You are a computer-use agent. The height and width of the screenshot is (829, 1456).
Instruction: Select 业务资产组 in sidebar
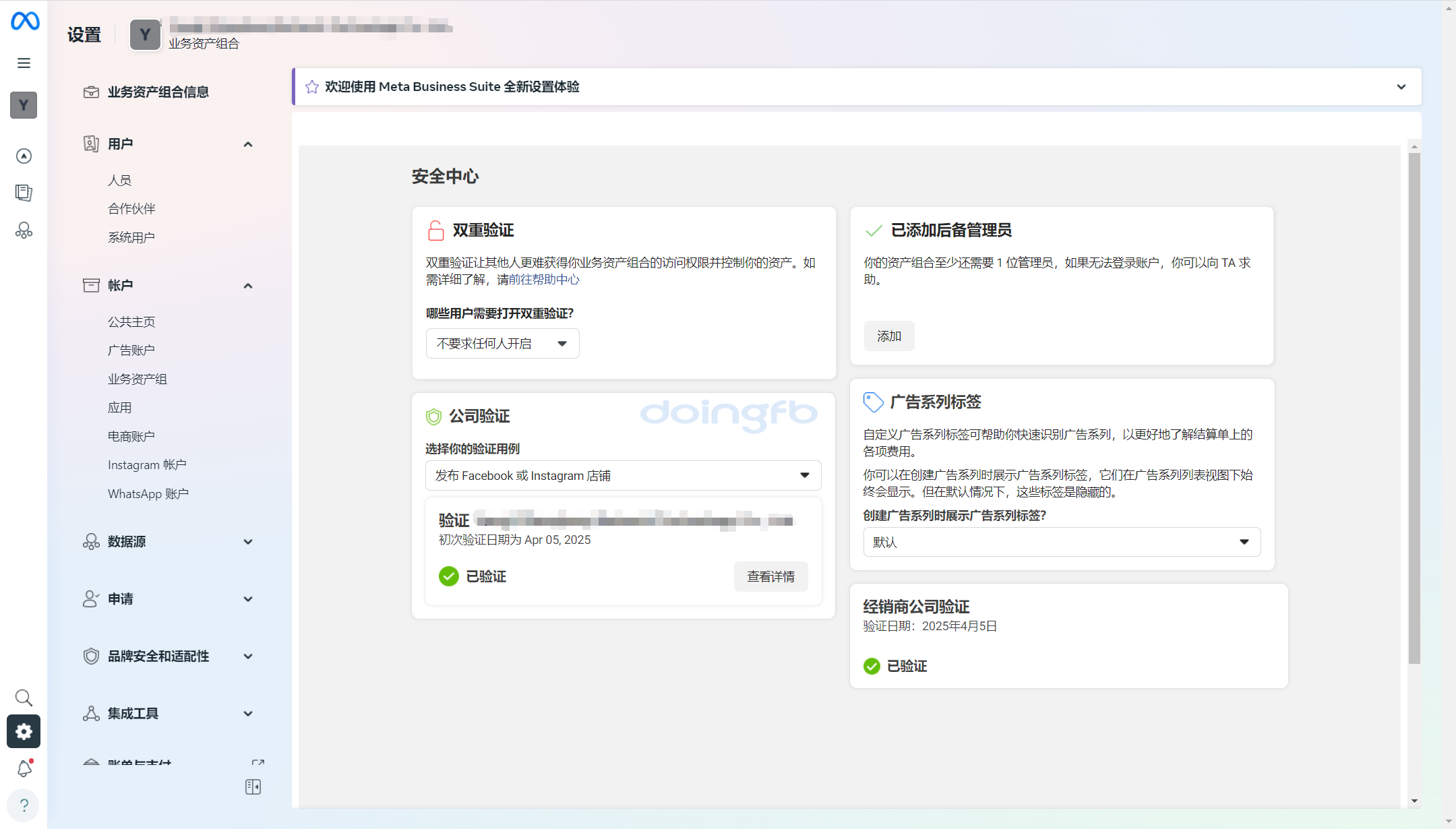pos(138,379)
